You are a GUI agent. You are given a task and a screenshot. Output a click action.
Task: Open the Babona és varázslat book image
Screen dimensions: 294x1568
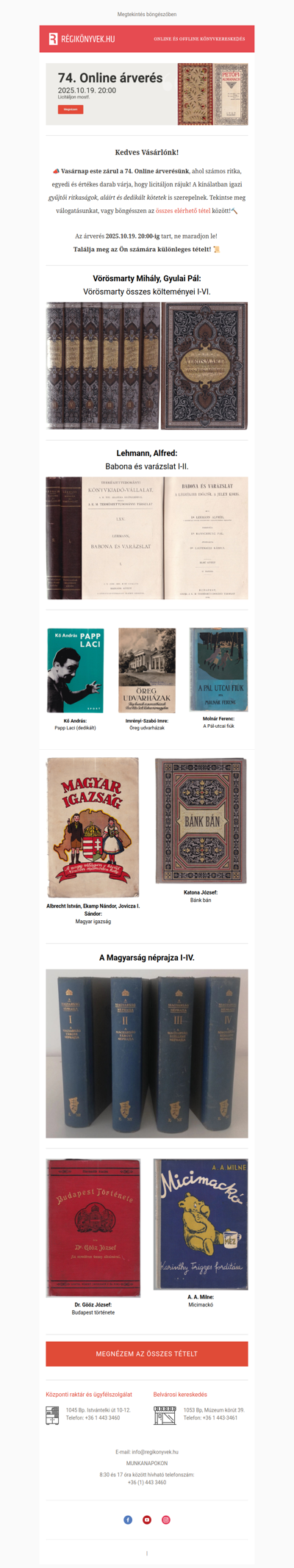tap(147, 538)
